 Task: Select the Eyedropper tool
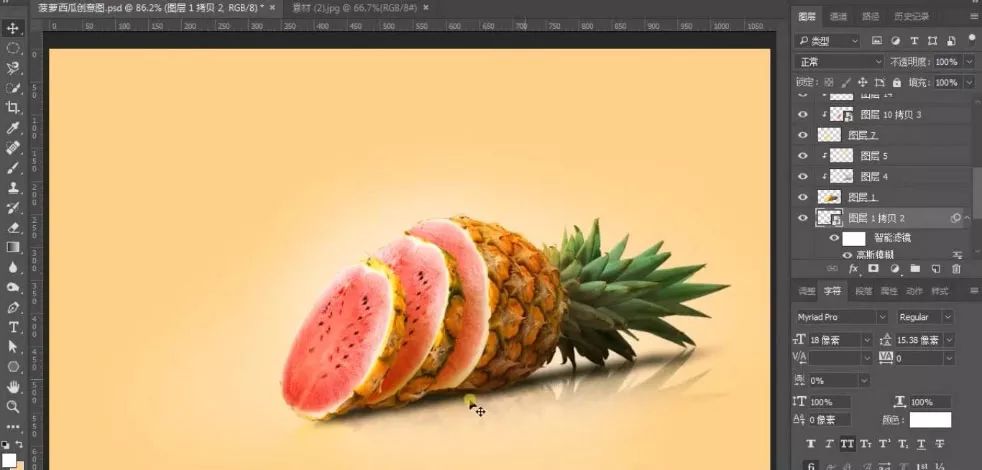click(13, 128)
